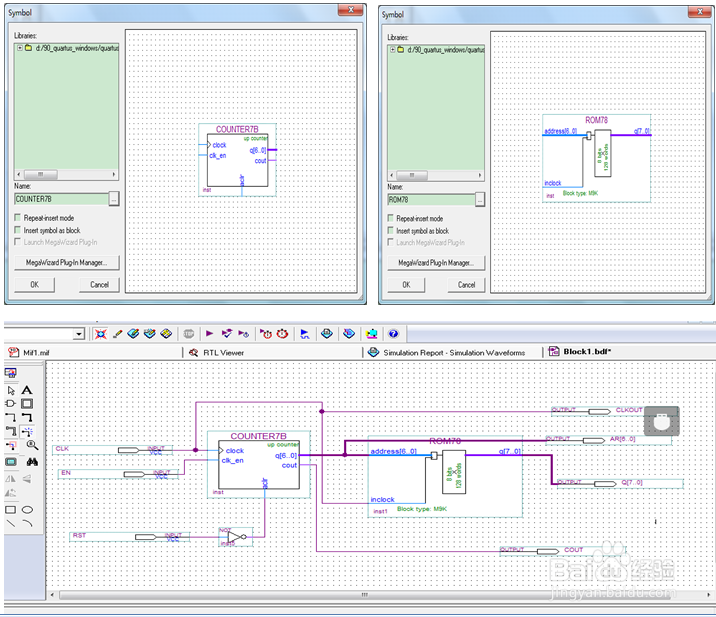
Task: Select the RST input pin
Action: pyautogui.click(x=130, y=537)
